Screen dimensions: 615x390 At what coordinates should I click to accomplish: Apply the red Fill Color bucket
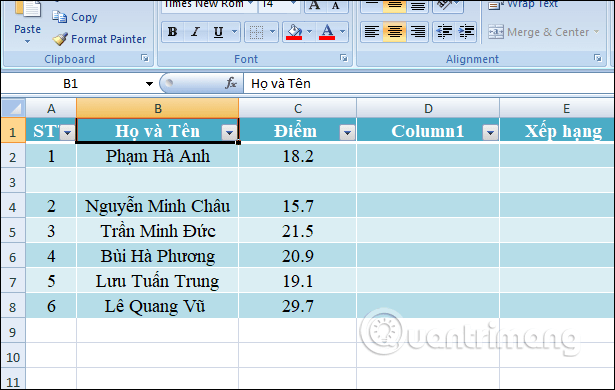[294, 32]
